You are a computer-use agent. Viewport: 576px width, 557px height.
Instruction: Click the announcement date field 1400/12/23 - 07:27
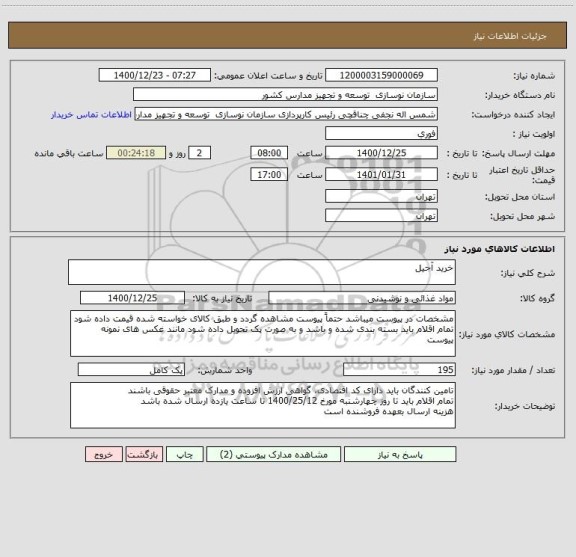coord(155,75)
